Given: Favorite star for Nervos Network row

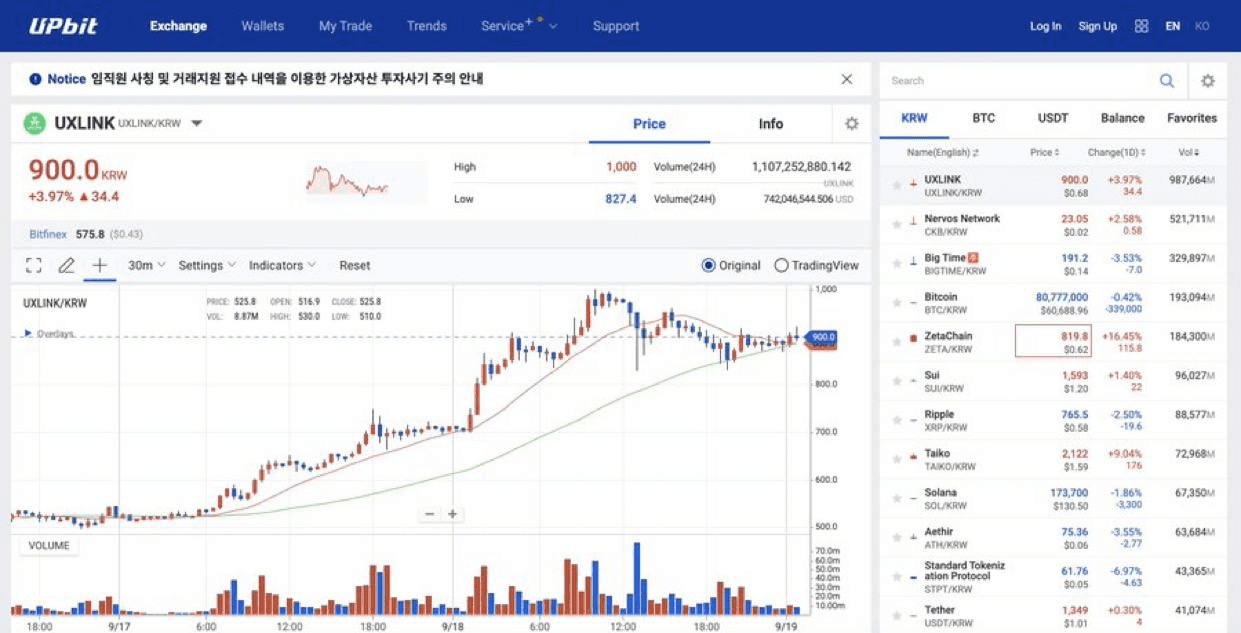Looking at the screenshot, I should tap(897, 225).
